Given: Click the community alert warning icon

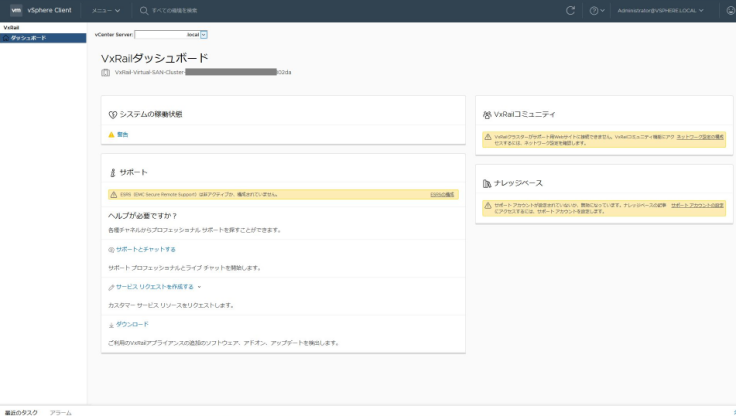Looking at the screenshot, I should [x=488, y=137].
